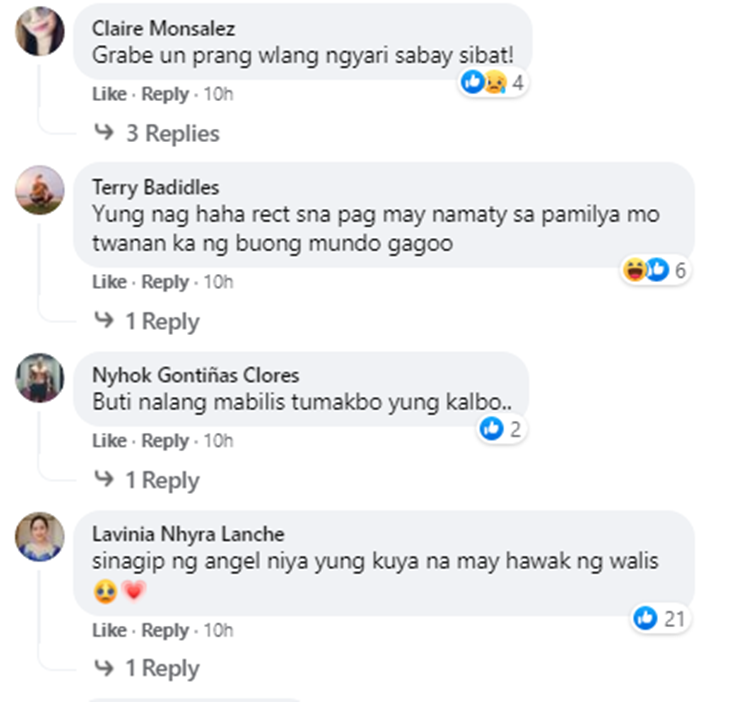Screen dimensions: 750x702
Task: Click Nyhok Gontiñas Clores' avatar
Action: tap(40, 378)
